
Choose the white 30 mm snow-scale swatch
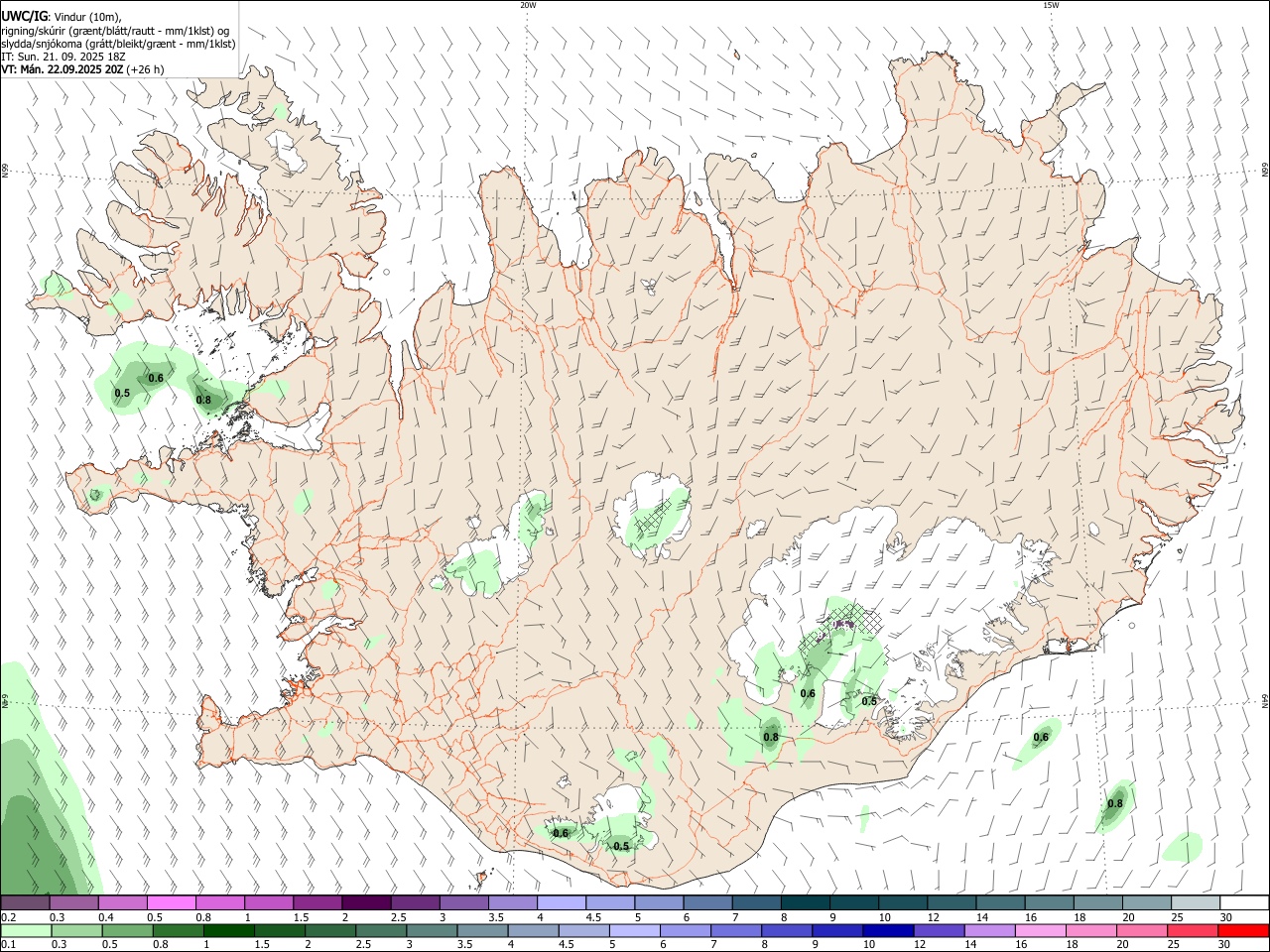(x=1244, y=902)
